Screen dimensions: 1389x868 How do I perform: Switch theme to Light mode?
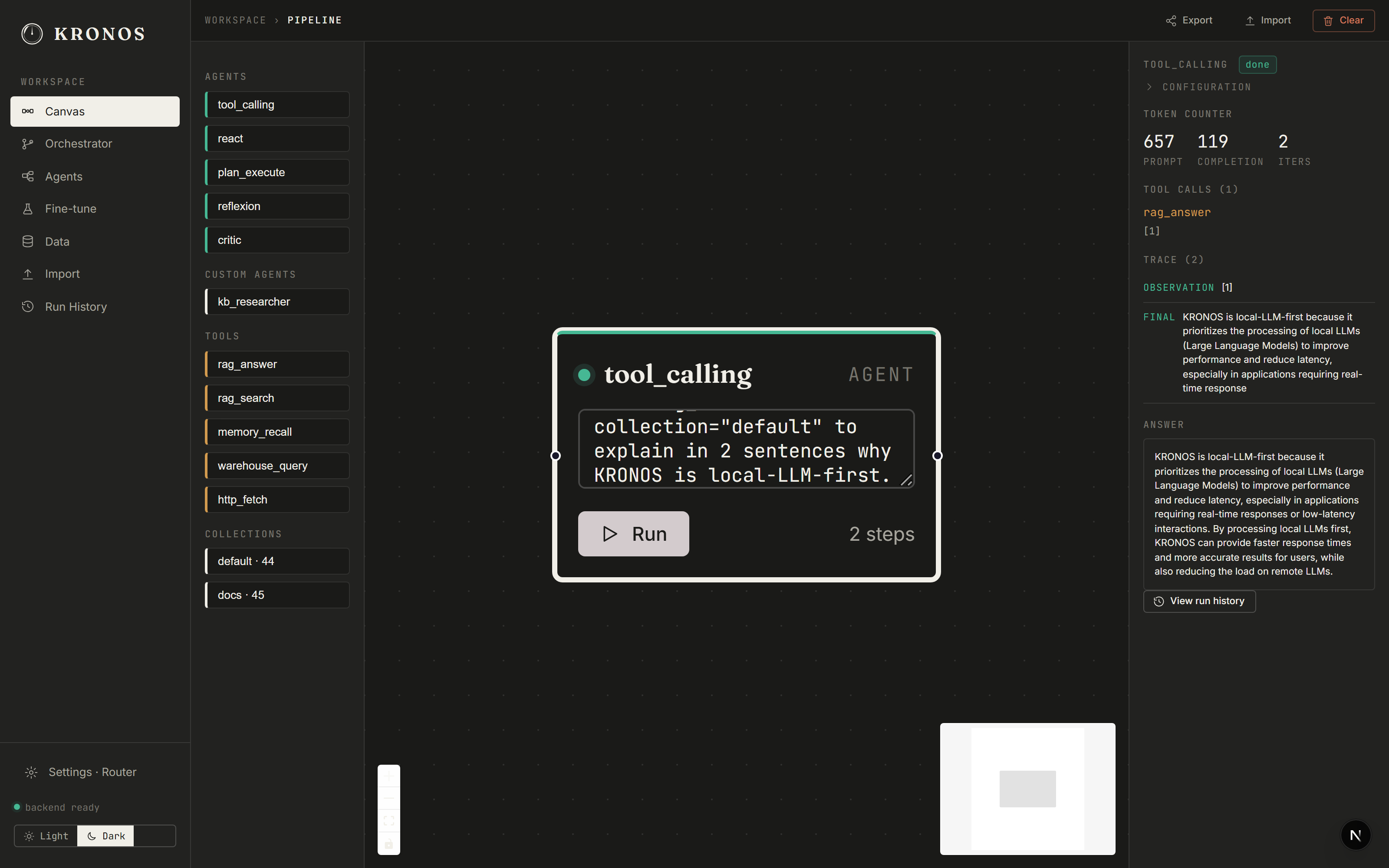point(46,836)
